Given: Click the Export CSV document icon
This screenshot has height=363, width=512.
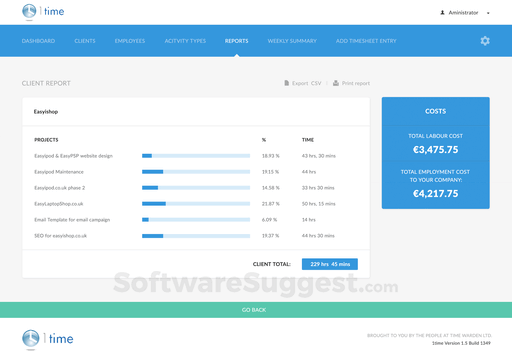Looking at the screenshot, I should pyautogui.click(x=287, y=83).
